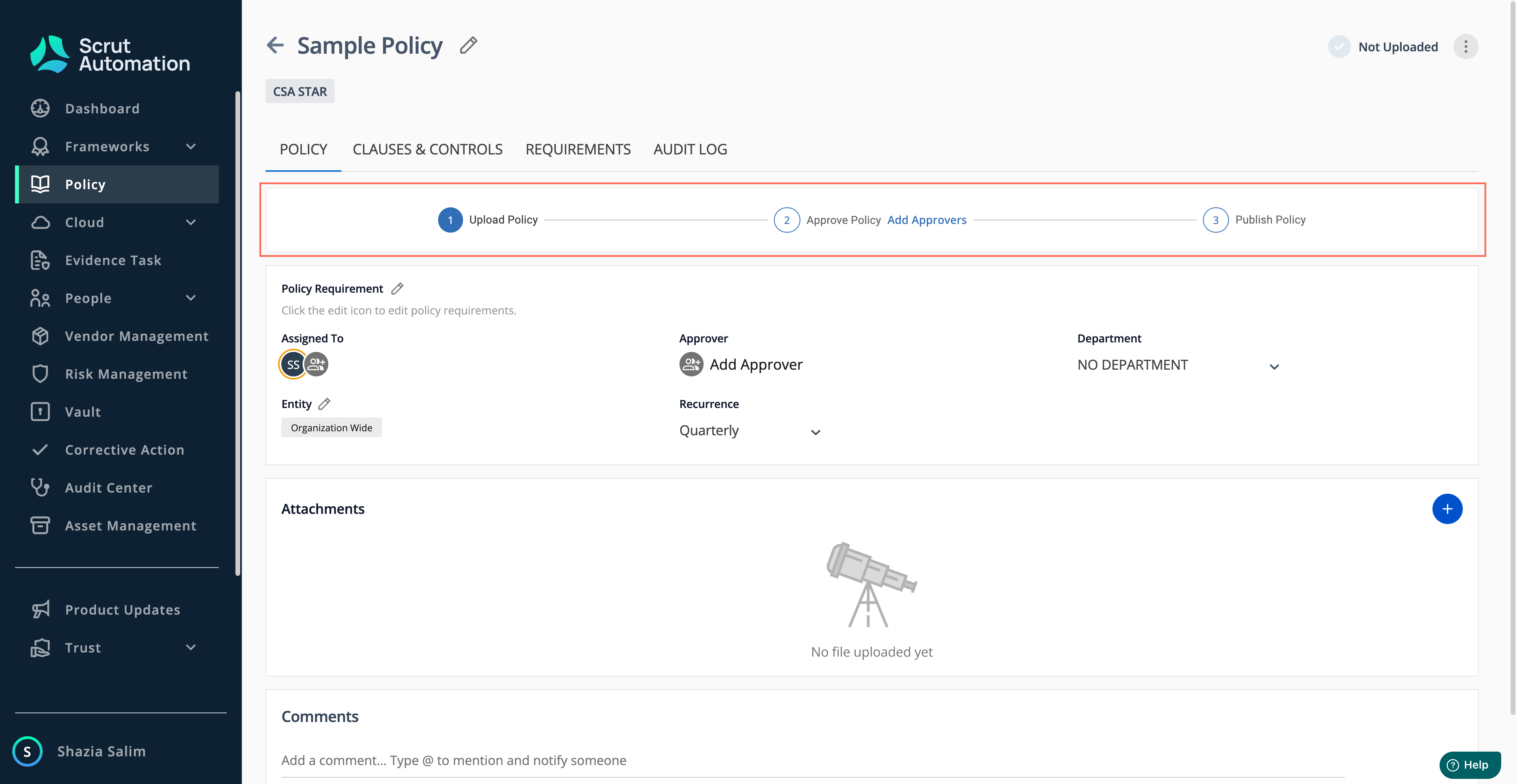Open the Vault icon

pyautogui.click(x=40, y=412)
